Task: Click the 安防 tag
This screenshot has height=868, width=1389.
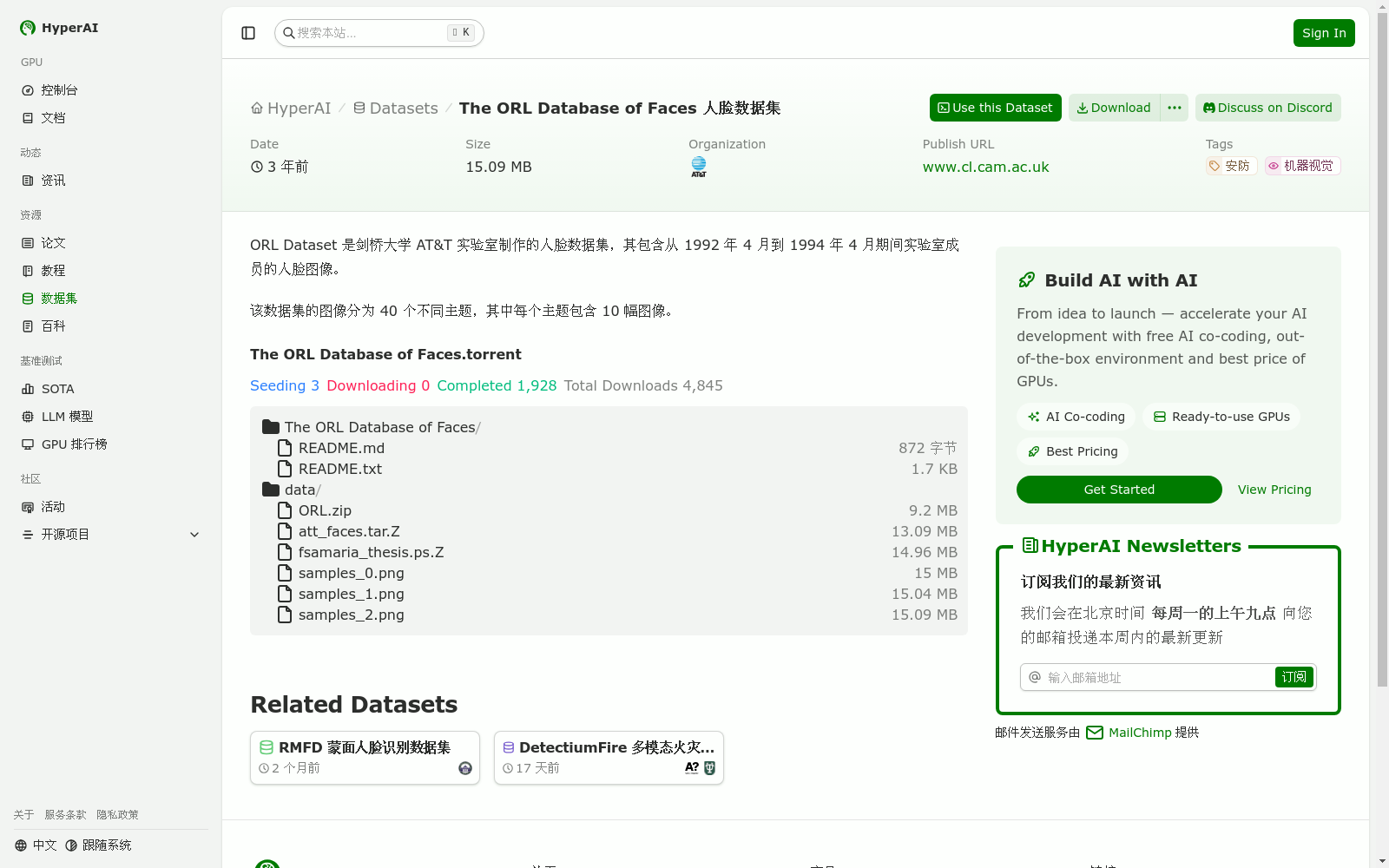Action: 1231,166
